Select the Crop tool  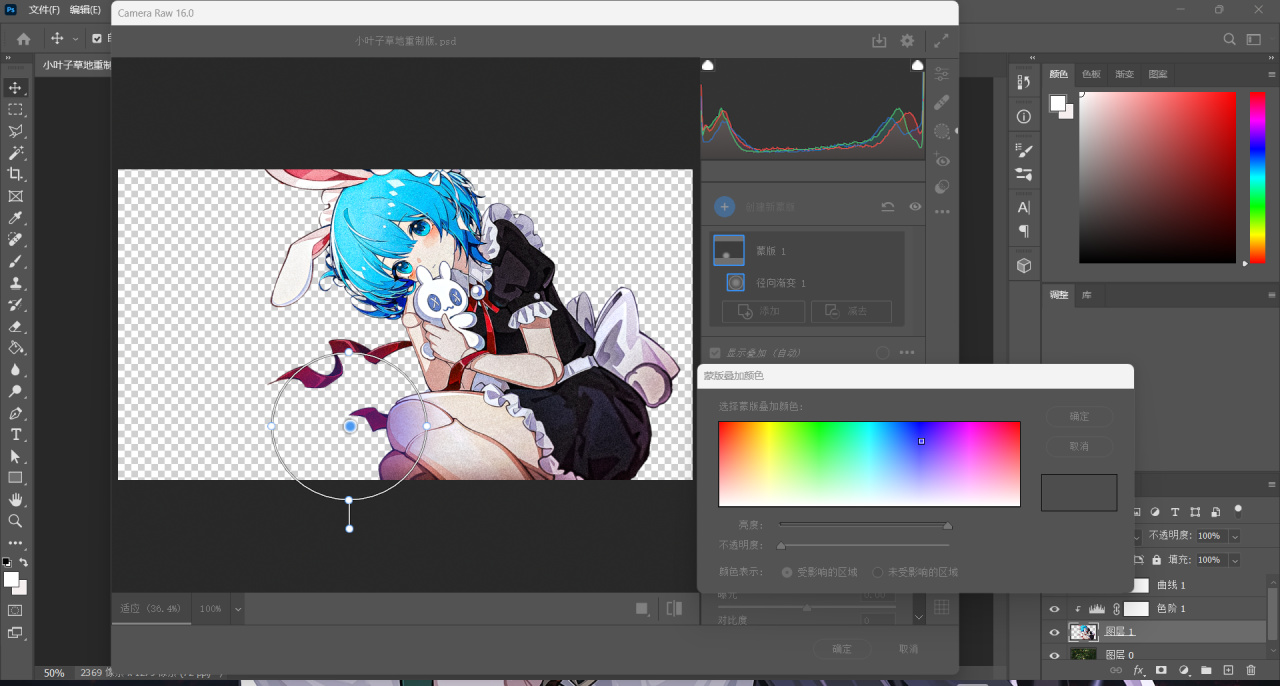(16, 175)
